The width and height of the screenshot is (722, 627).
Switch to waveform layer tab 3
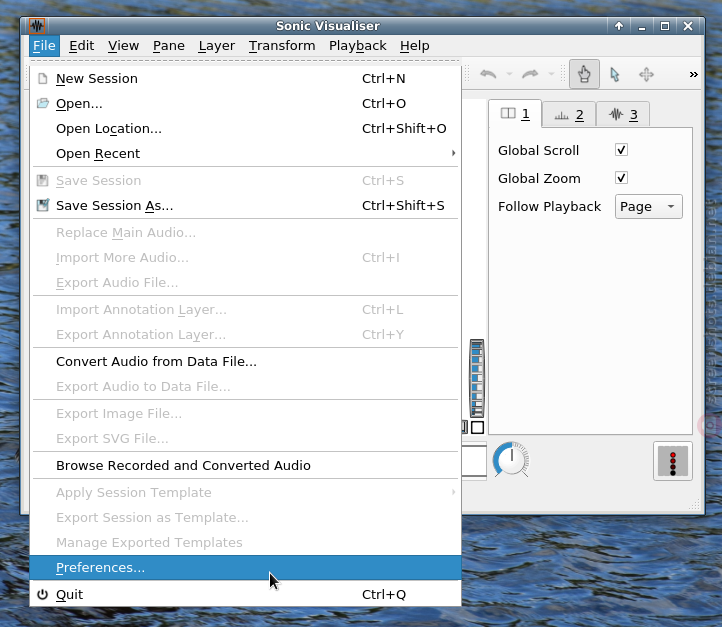tap(623, 115)
